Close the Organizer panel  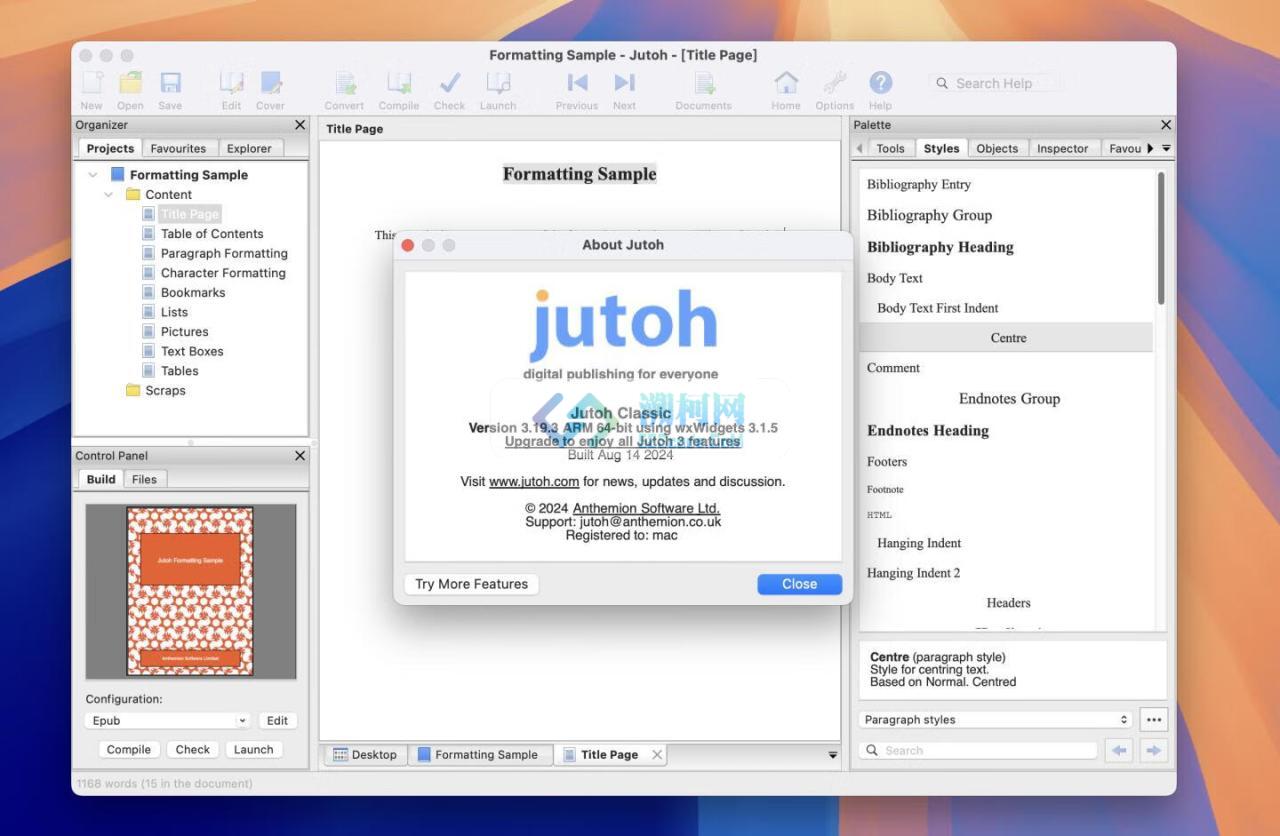[x=300, y=125]
